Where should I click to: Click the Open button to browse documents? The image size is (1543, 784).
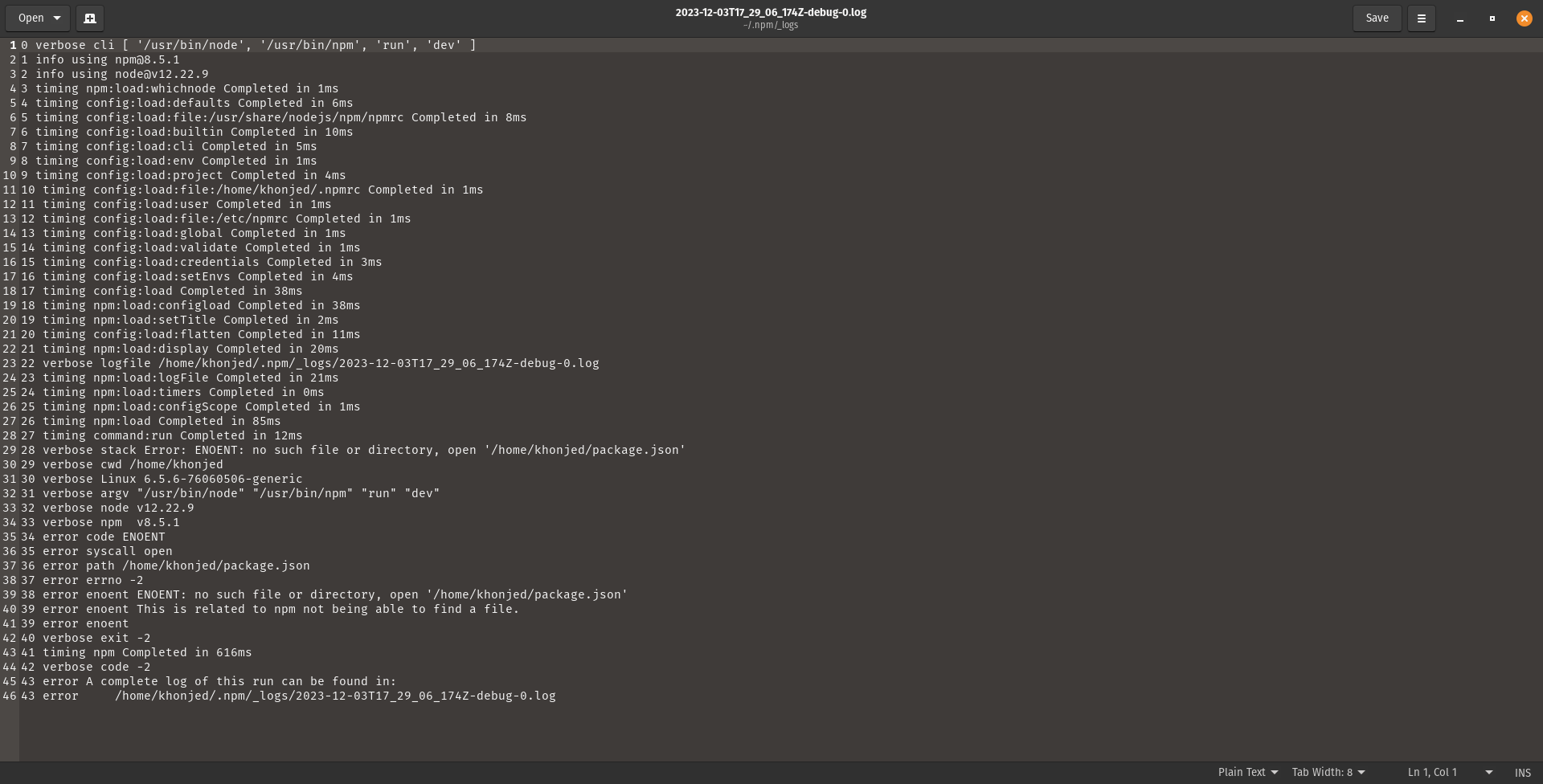click(x=31, y=18)
